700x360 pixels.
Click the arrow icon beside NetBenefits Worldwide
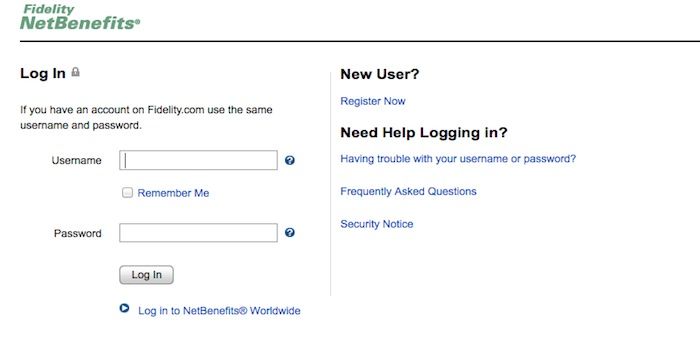pos(124,308)
